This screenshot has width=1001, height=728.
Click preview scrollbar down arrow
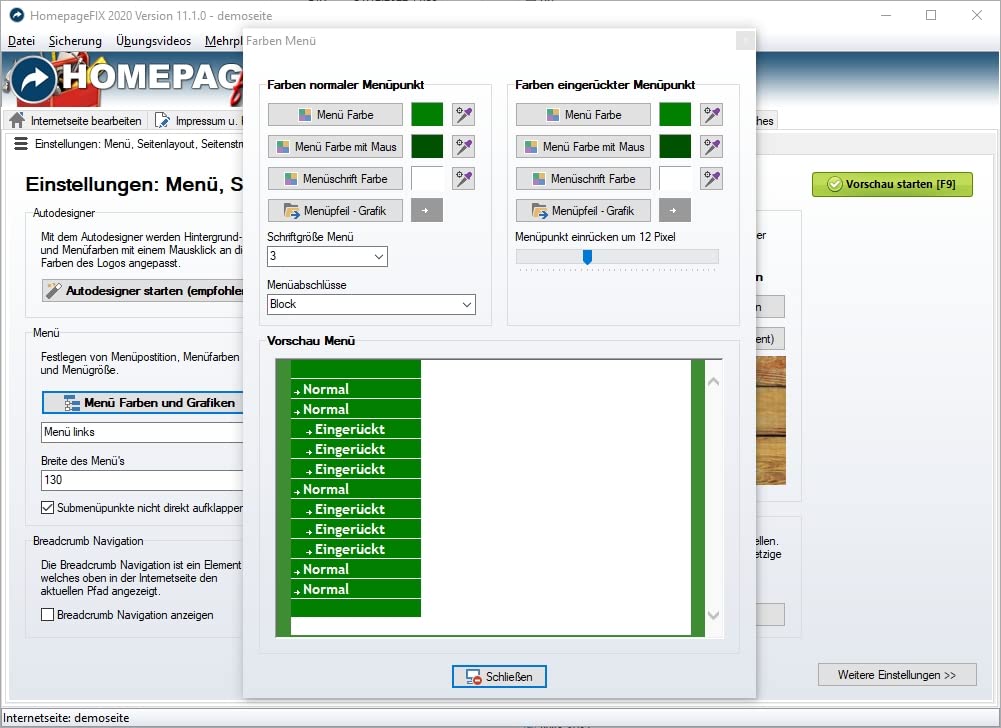point(714,615)
